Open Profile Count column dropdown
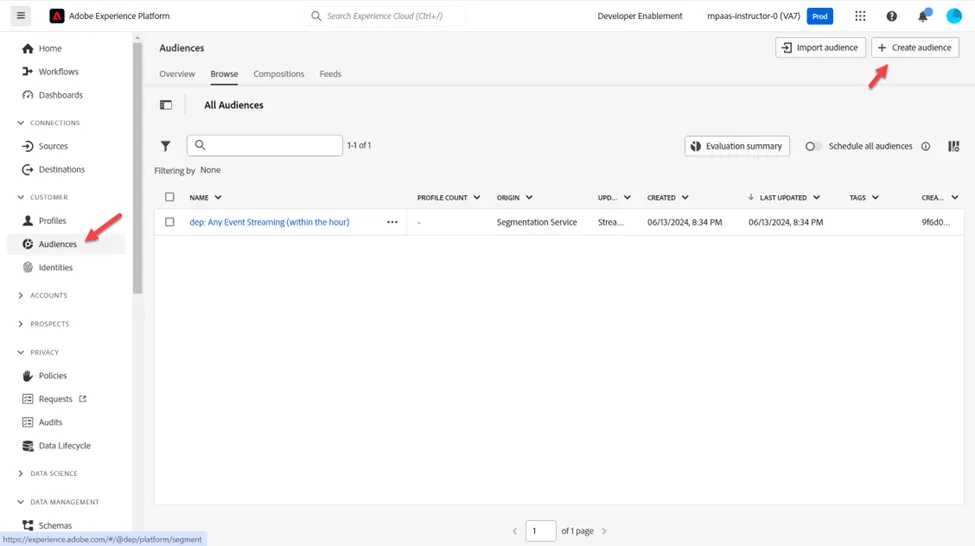This screenshot has height=546, width=975. [477, 197]
